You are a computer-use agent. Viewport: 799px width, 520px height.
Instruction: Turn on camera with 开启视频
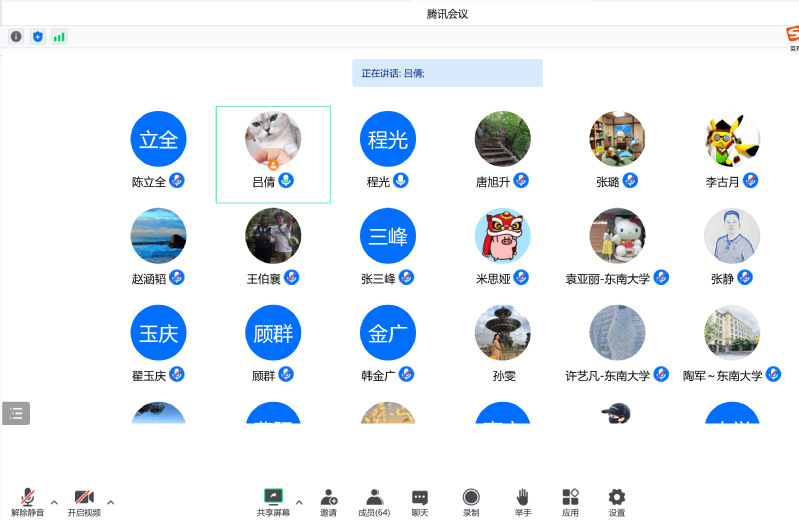84,502
